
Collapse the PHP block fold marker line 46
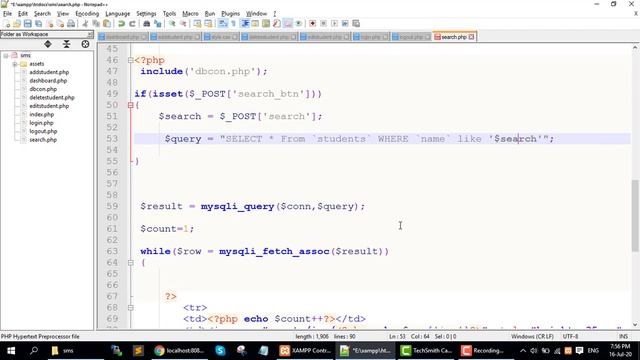(131, 60)
